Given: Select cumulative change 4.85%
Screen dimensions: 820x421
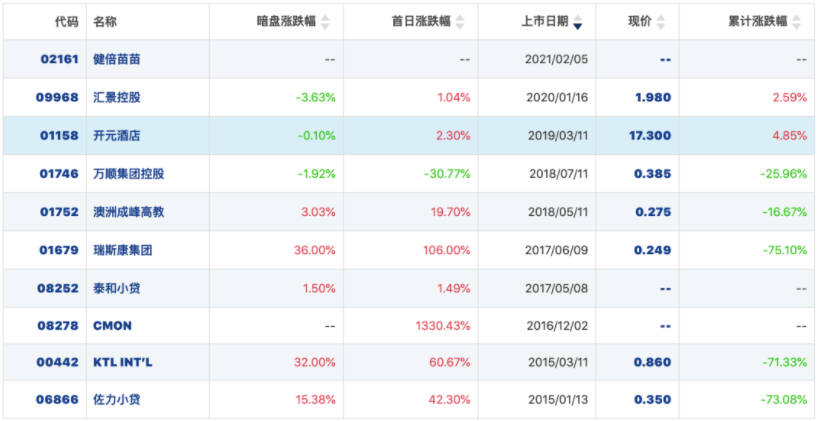Looking at the screenshot, I should point(790,135).
